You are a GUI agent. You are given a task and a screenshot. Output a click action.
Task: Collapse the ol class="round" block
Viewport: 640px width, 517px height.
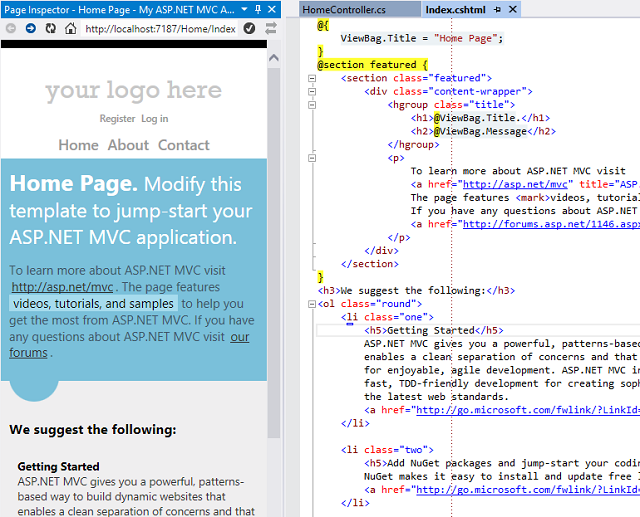(x=312, y=304)
